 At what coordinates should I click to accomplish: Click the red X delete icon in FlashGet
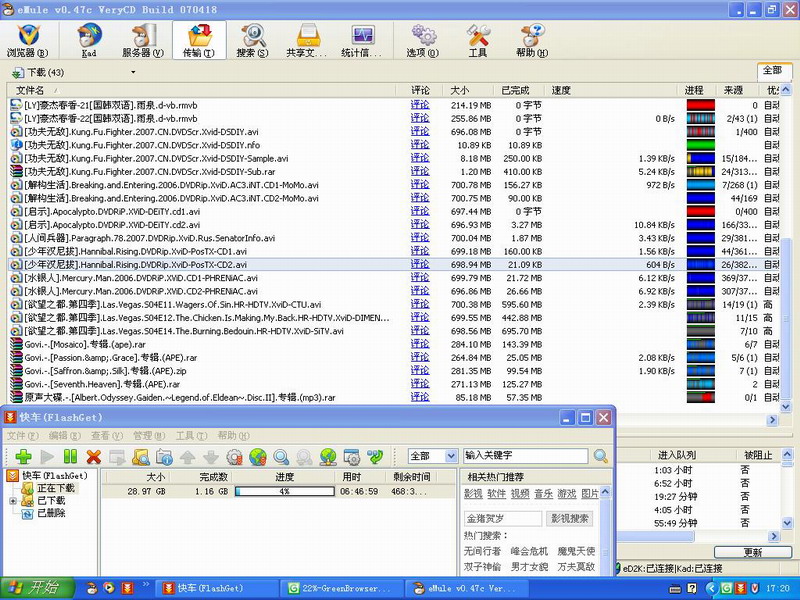pyautogui.click(x=93, y=456)
